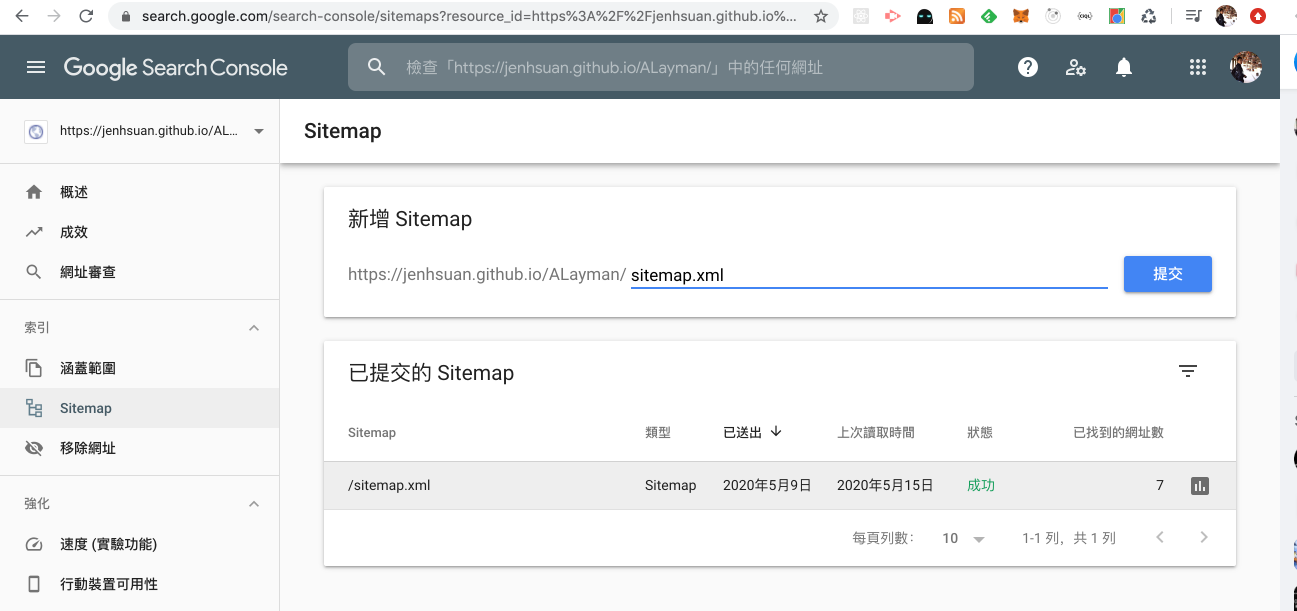Click the recycle arrows extension icon

(x=1149, y=16)
